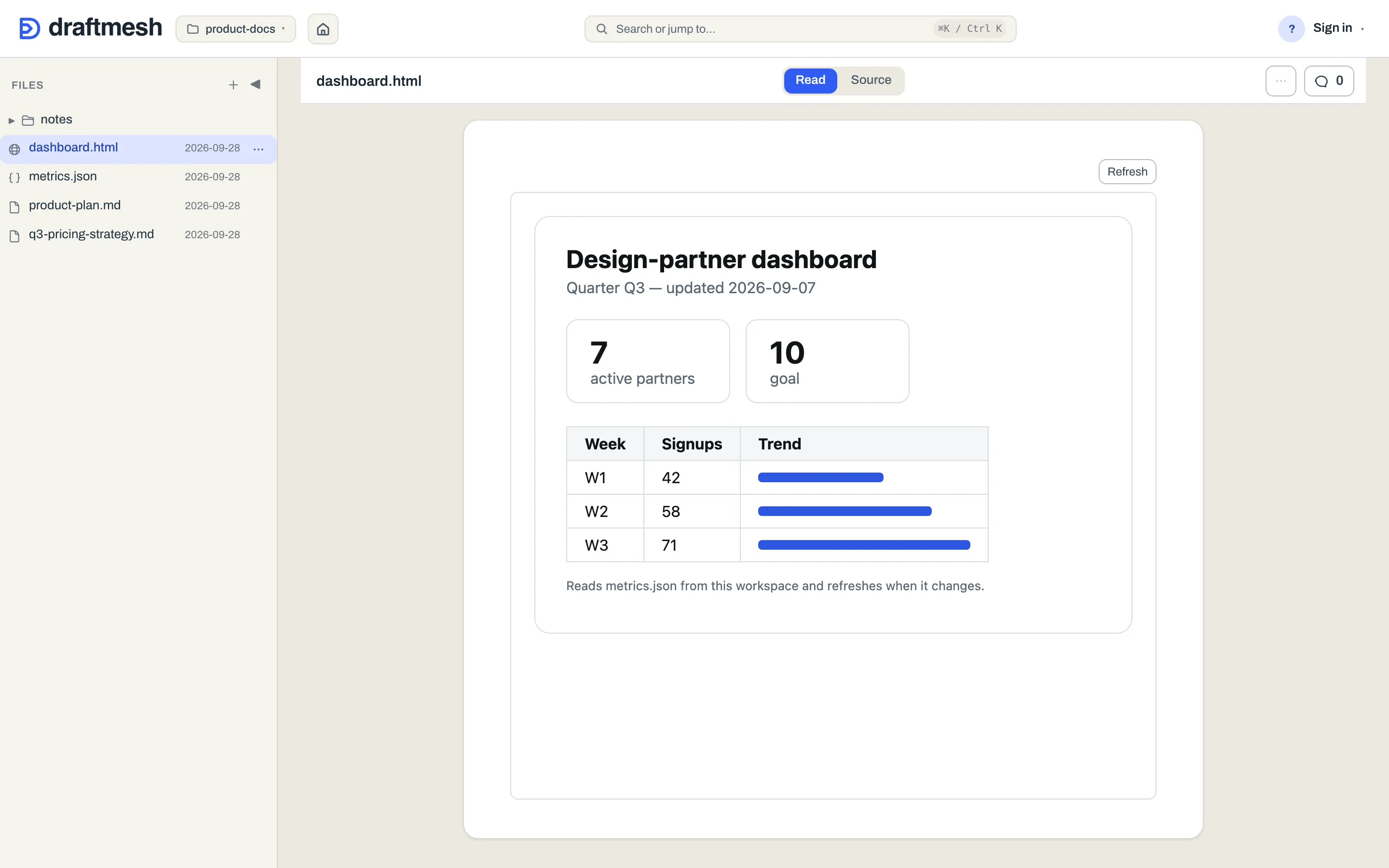The height and width of the screenshot is (868, 1389).
Task: Click the notes folder icon
Action: [27, 120]
